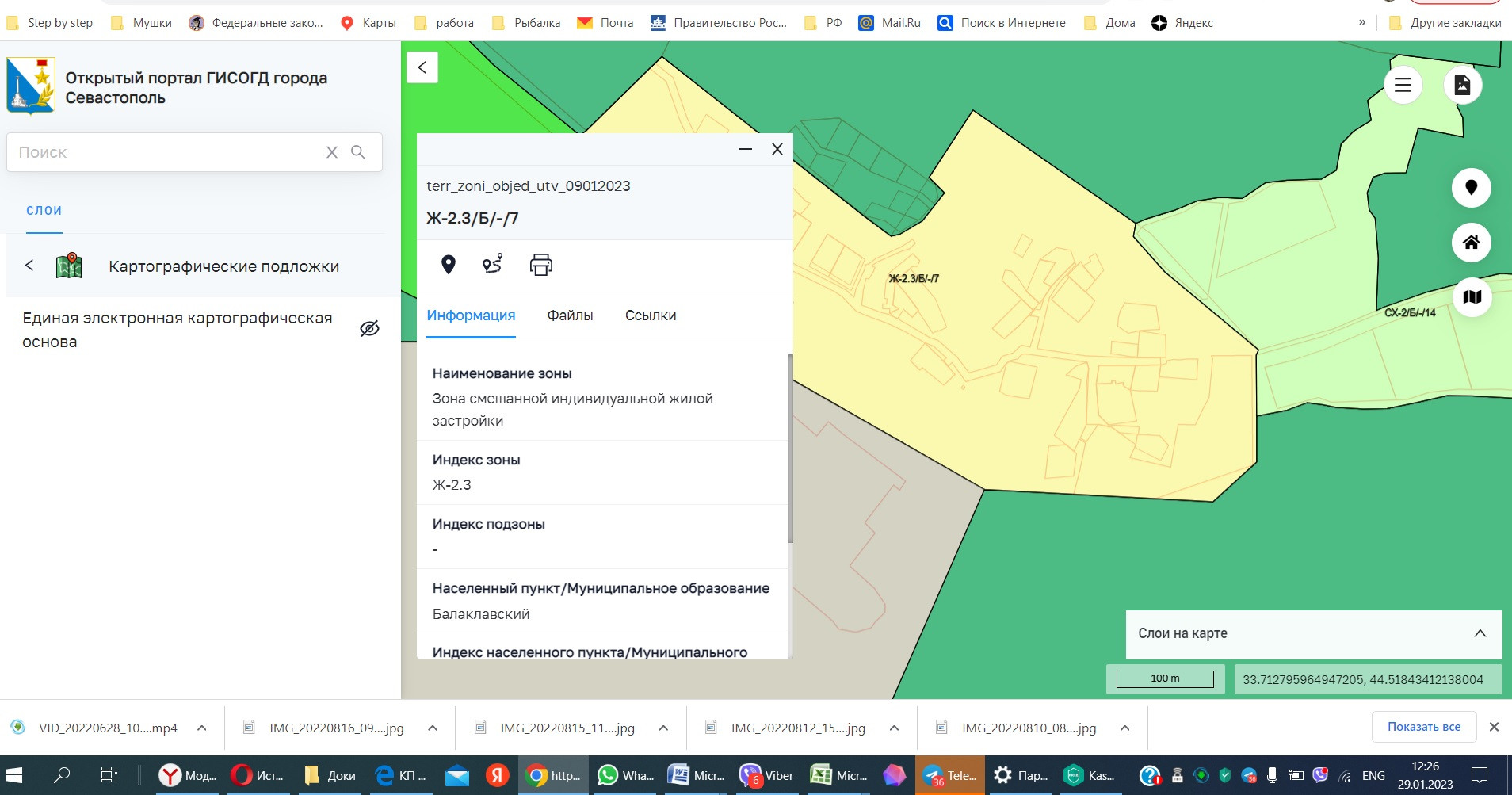This screenshot has height=795, width=1512.
Task: Open the Правительство Рос... bookmark
Action: tap(719, 23)
